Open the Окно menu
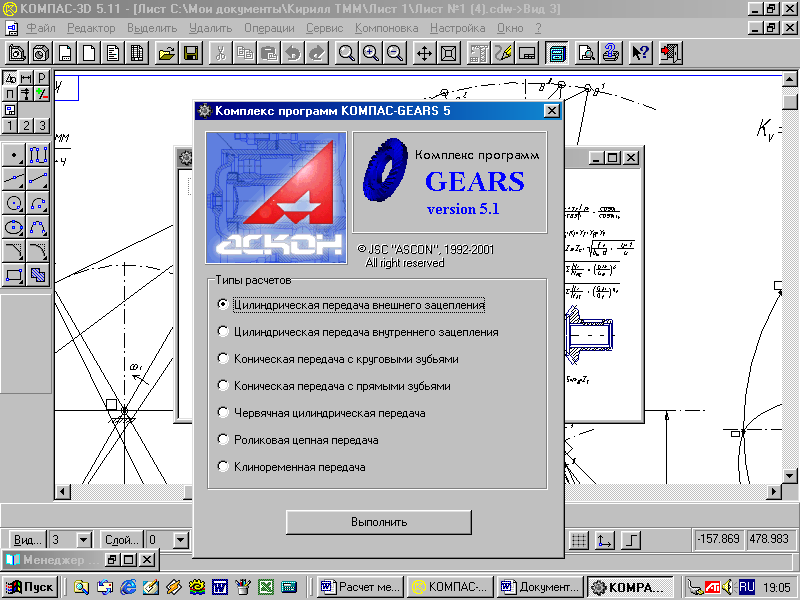This screenshot has width=800, height=600. point(510,28)
